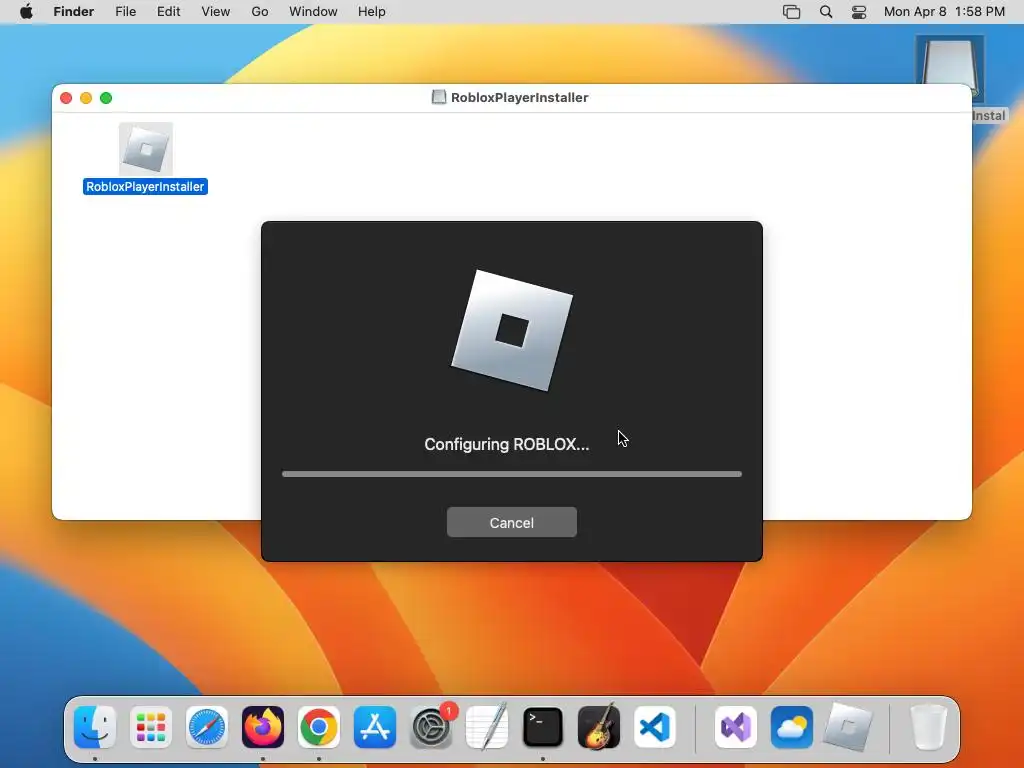
Task: Click the large Roblox logo in the installer dialog
Action: [x=511, y=330]
